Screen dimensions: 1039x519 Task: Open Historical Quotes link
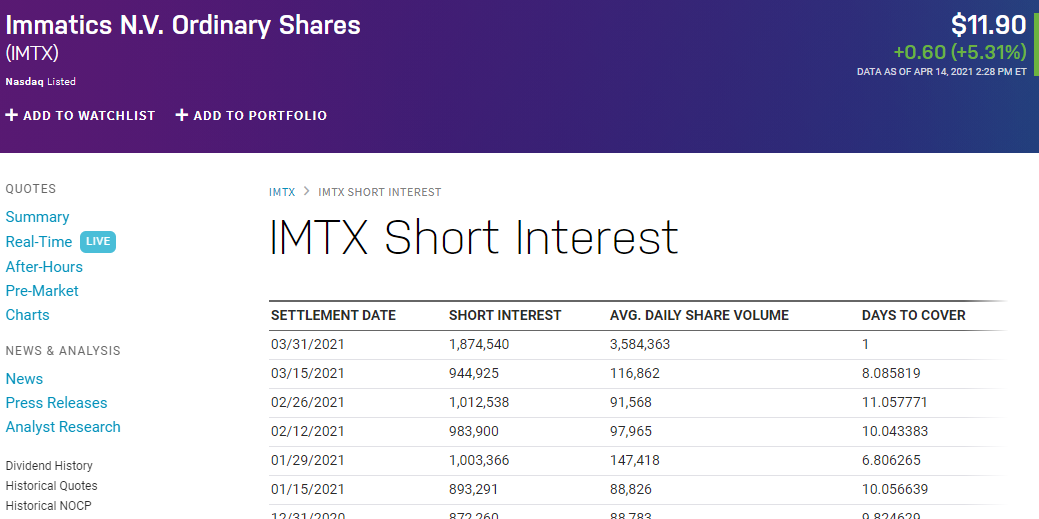[x=51, y=486]
